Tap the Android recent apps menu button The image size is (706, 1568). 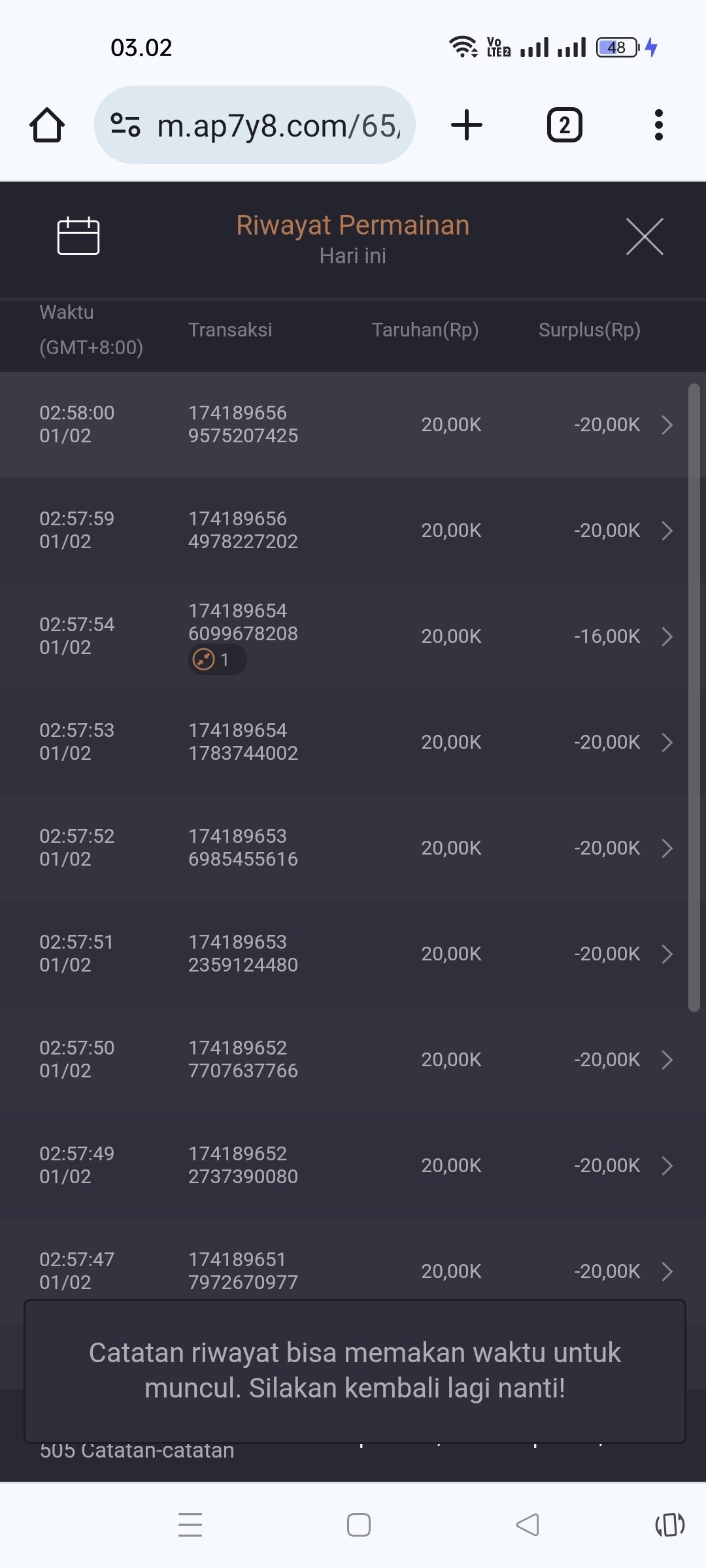coord(190,1525)
